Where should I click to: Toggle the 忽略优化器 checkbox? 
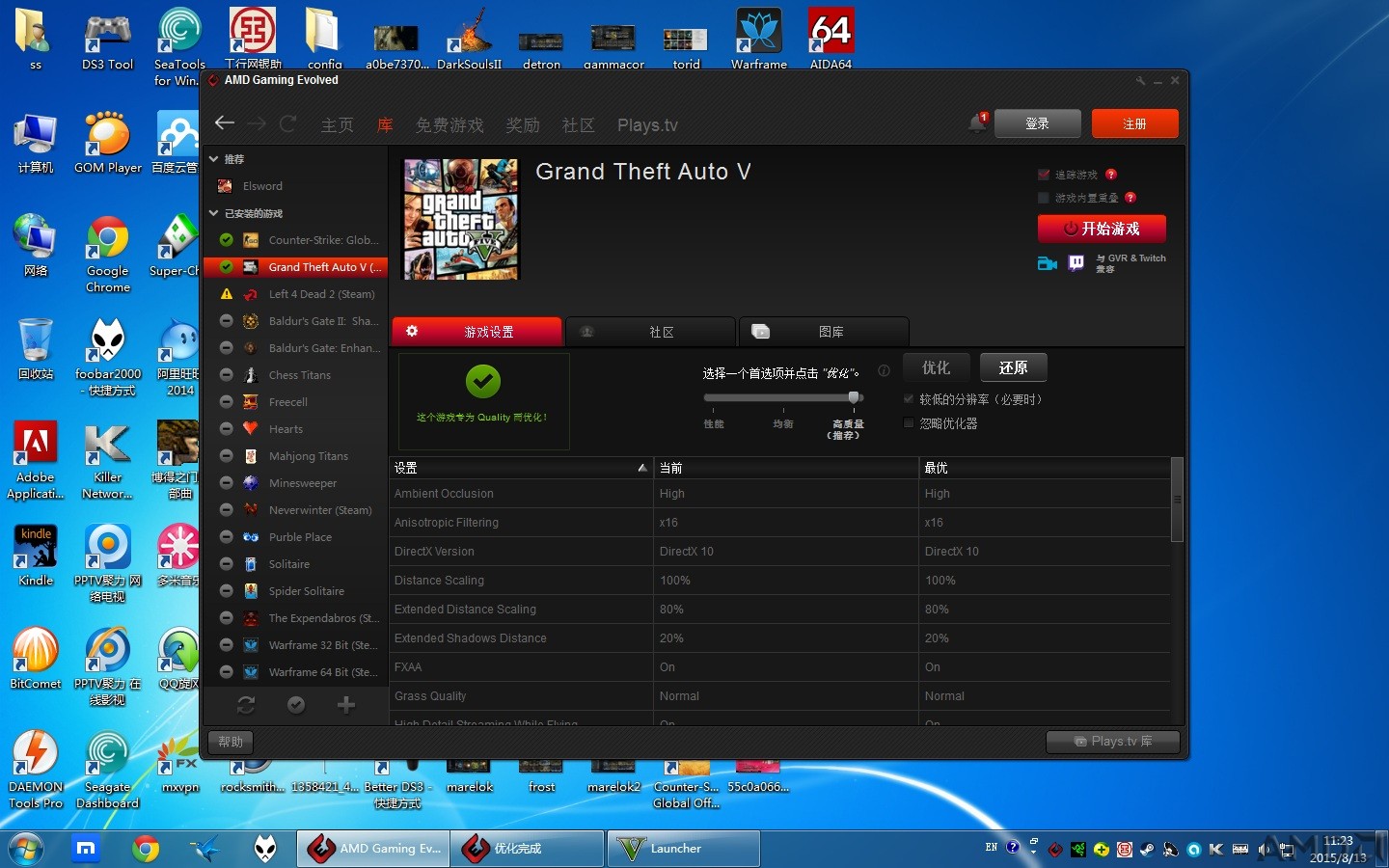(909, 422)
